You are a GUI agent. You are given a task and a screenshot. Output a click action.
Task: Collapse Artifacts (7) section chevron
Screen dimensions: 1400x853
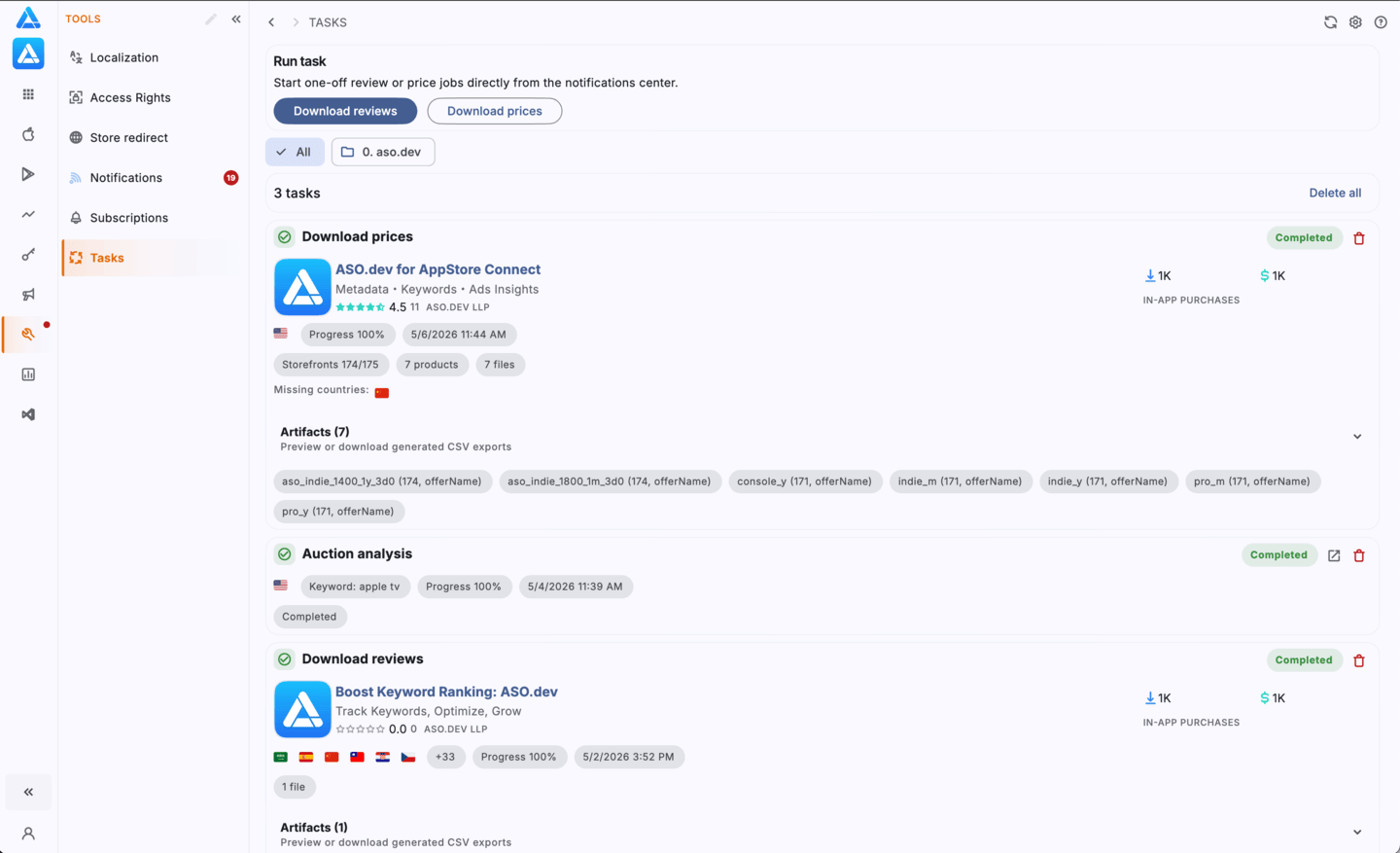(1357, 437)
